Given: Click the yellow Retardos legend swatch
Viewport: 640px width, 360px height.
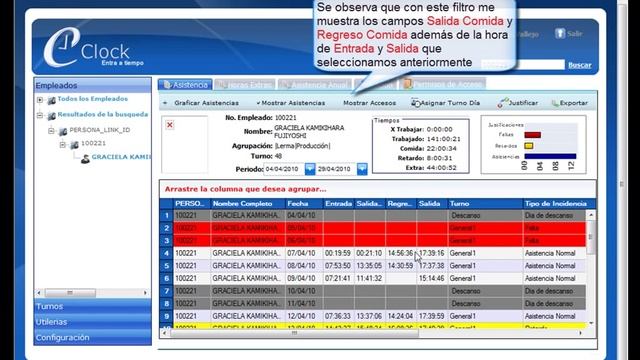Looking at the screenshot, I should click(529, 146).
